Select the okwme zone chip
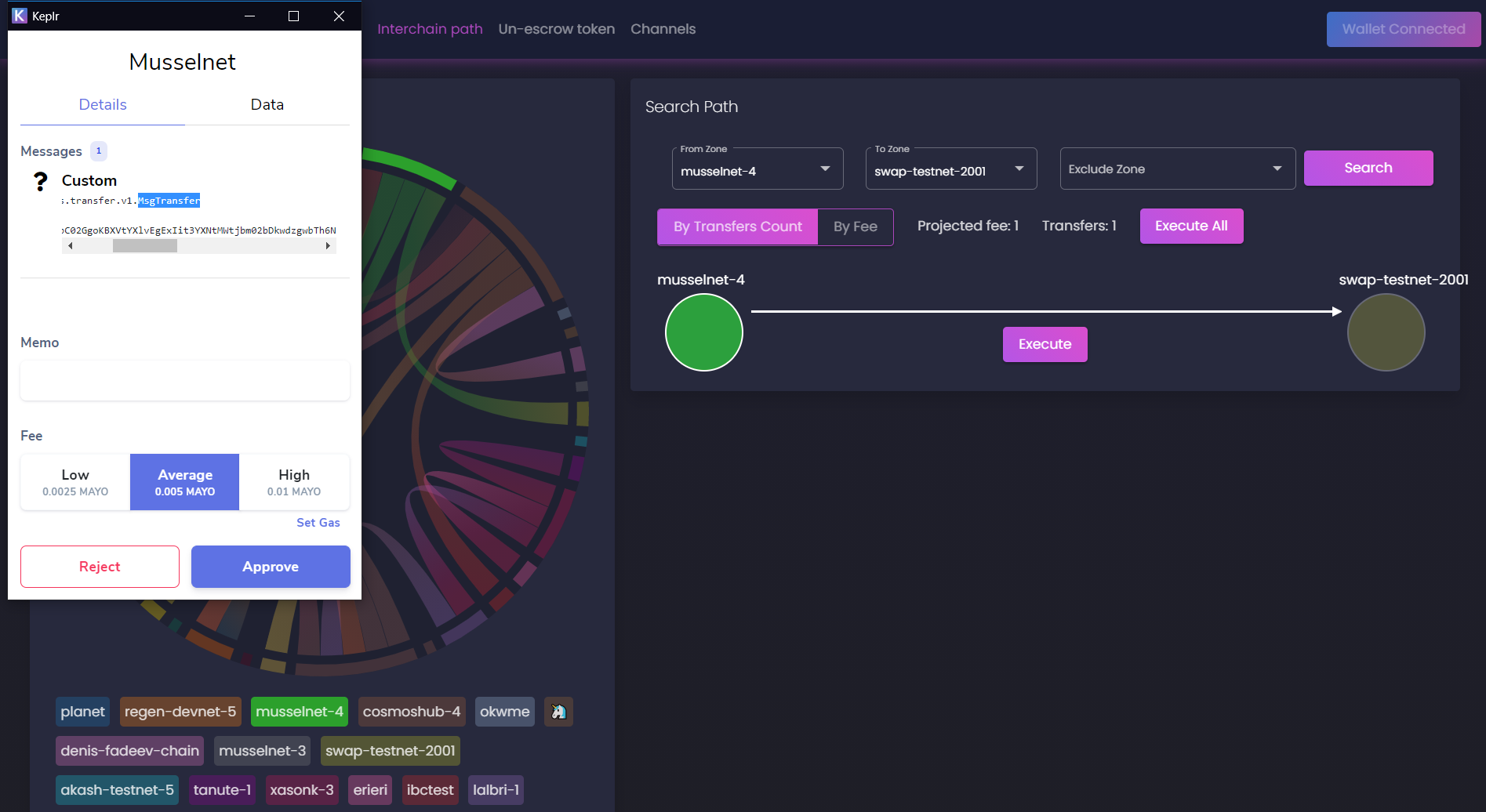Viewport: 1486px width, 812px height. (x=505, y=712)
